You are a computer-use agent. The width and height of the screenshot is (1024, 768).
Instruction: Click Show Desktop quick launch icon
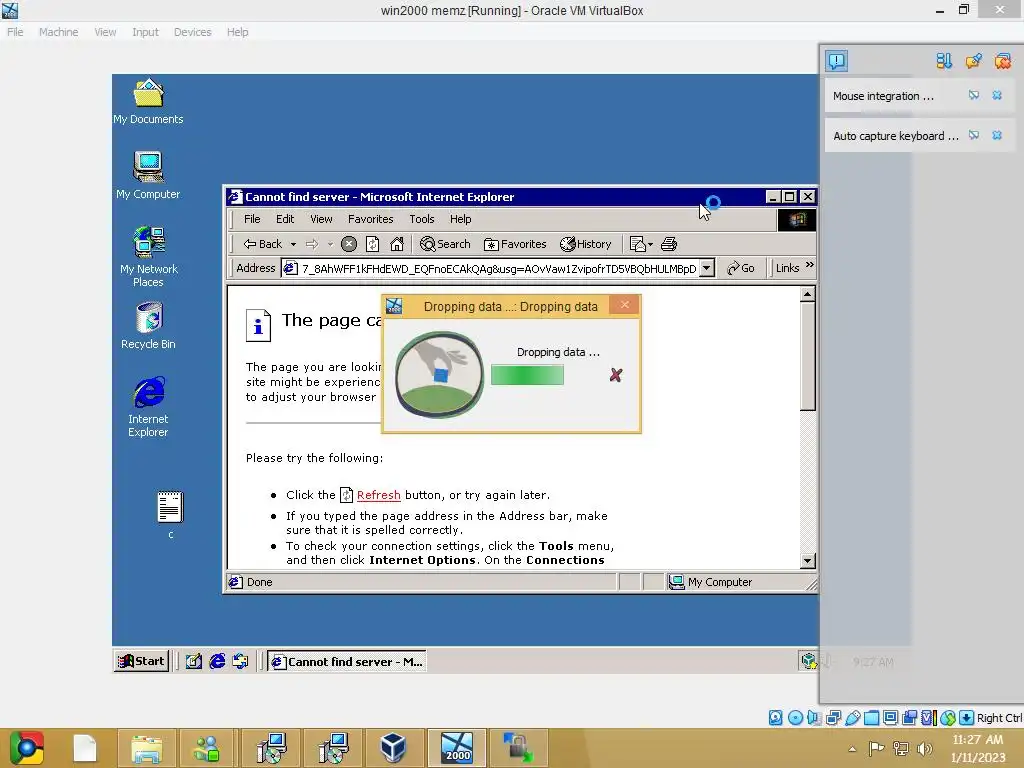[193, 662]
